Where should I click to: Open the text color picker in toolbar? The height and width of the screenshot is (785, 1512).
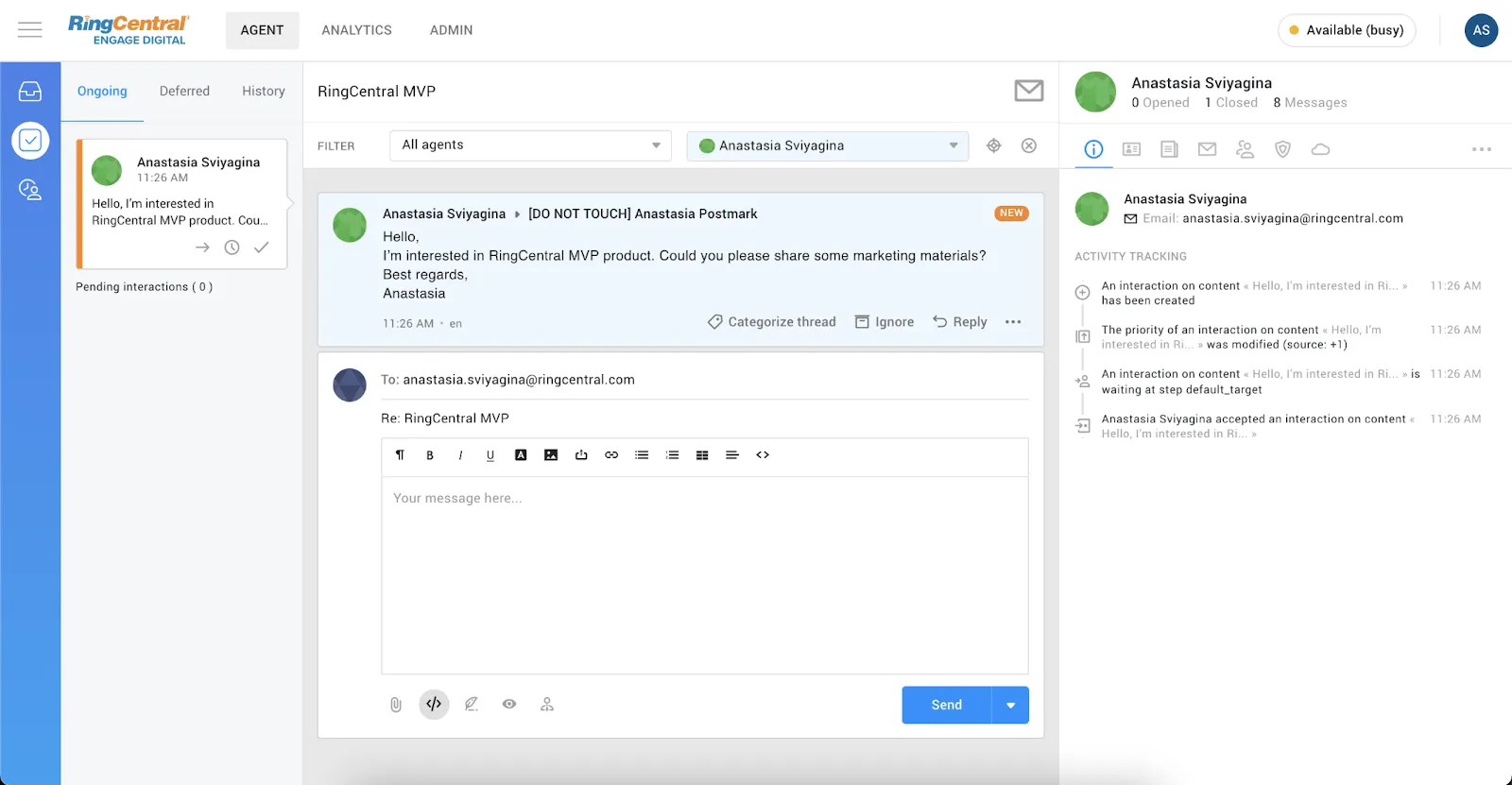pos(521,455)
